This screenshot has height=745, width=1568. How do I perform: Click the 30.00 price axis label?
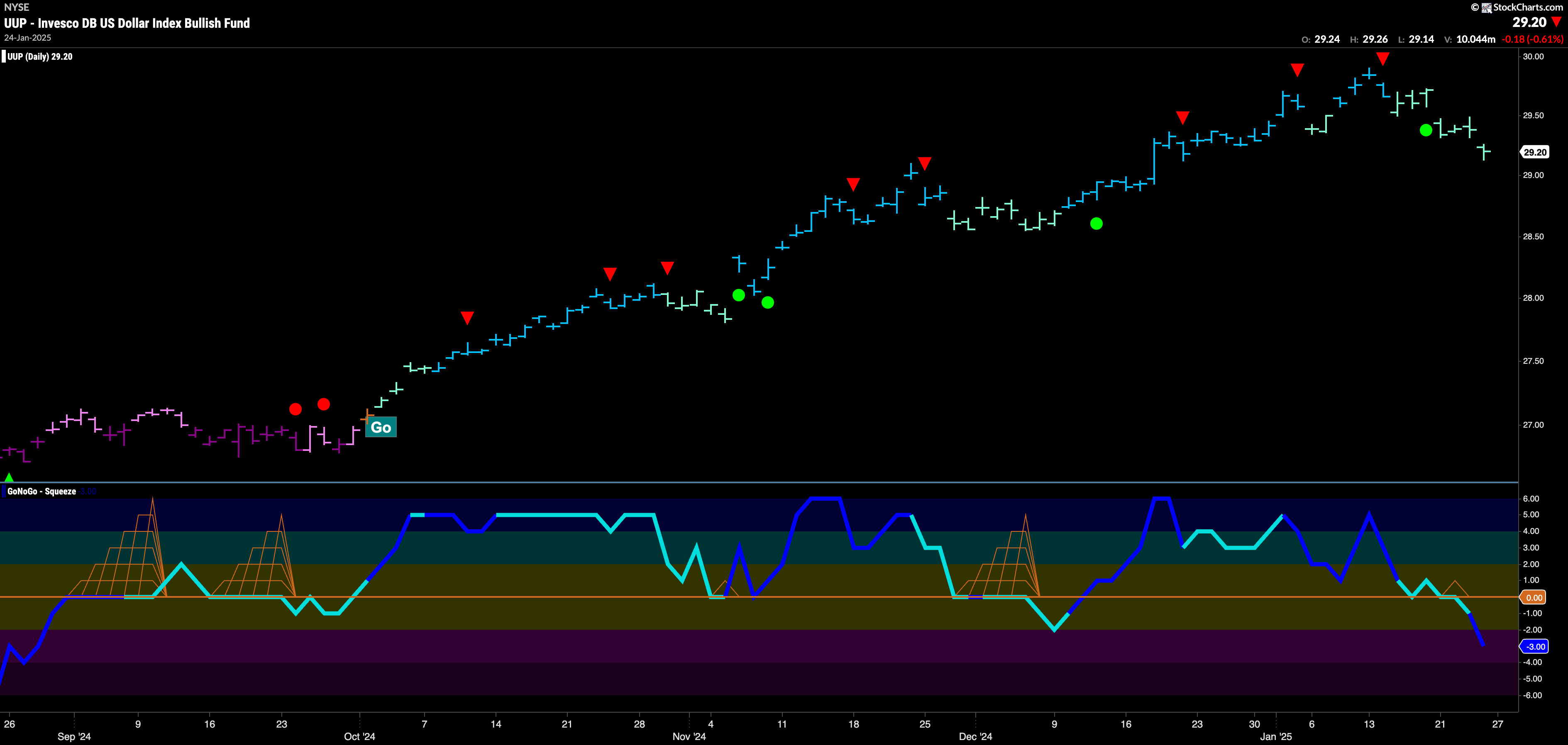click(x=1533, y=56)
